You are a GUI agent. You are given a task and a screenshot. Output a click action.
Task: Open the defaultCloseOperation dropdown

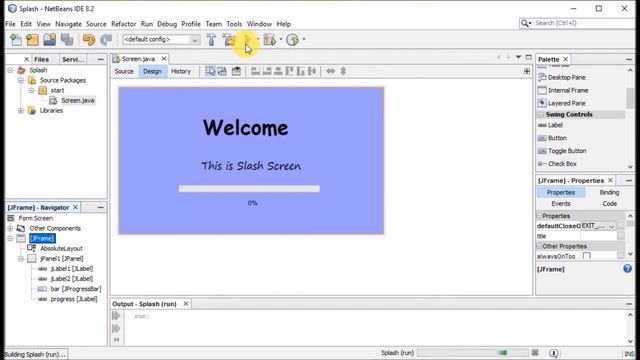[x=611, y=226]
